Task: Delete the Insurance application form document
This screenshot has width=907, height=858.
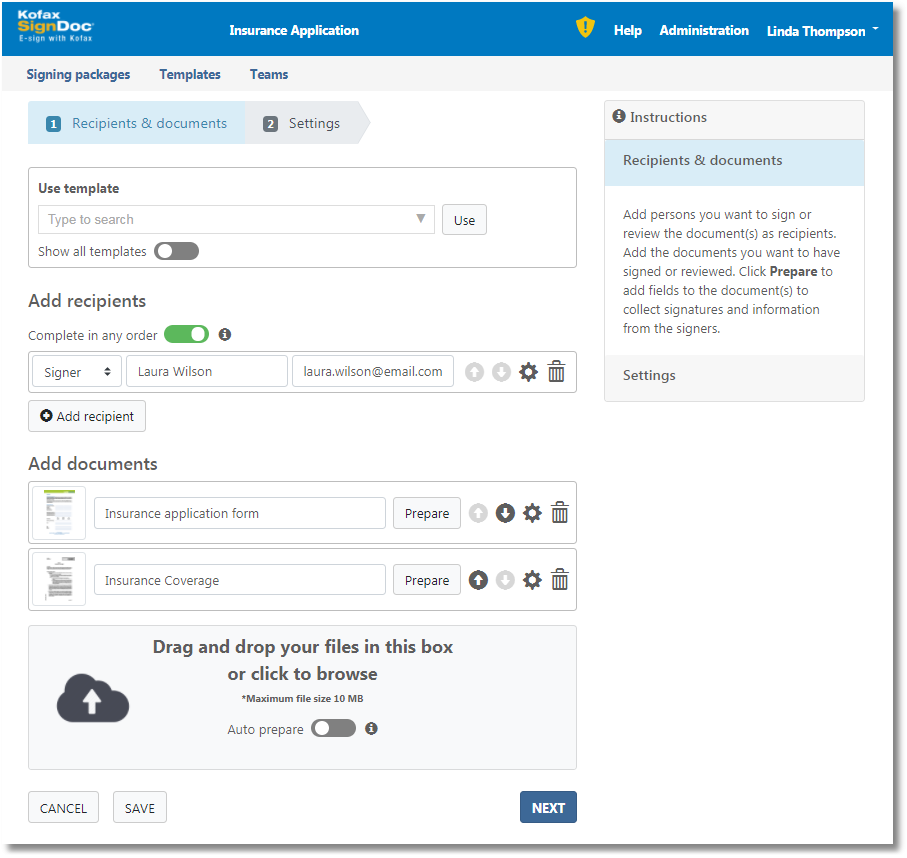Action: 560,513
